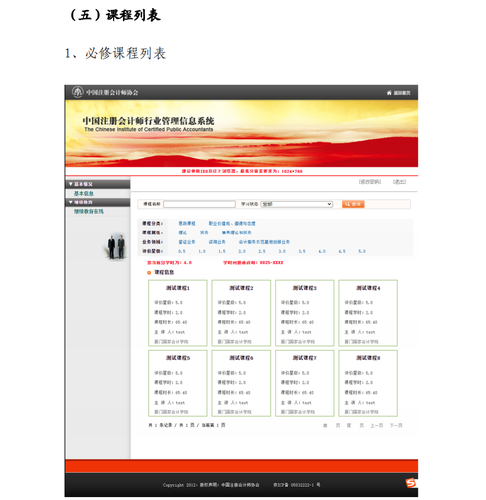Select star rating 1.0
This screenshot has height=500, width=486.
pos(202,251)
